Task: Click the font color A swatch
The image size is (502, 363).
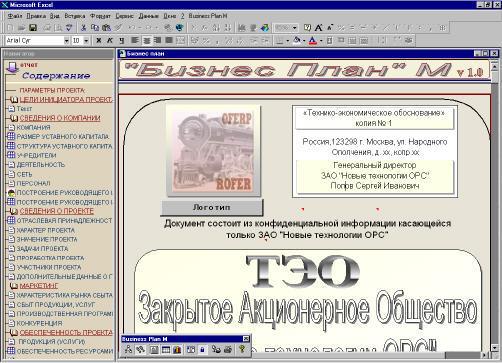Action: [x=312, y=41]
